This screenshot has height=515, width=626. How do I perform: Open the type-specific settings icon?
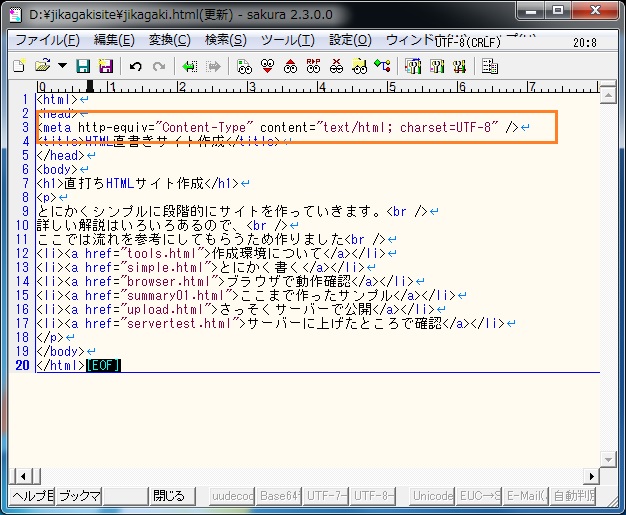437,66
